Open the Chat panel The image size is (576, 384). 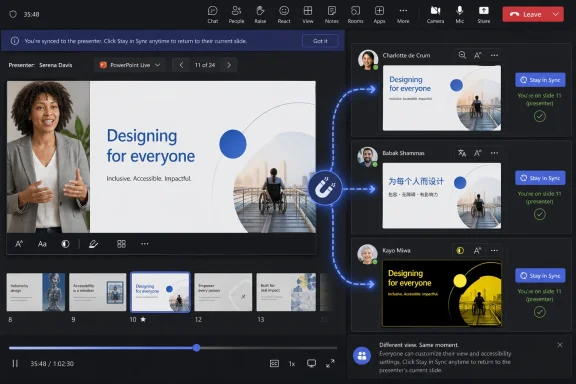point(213,15)
